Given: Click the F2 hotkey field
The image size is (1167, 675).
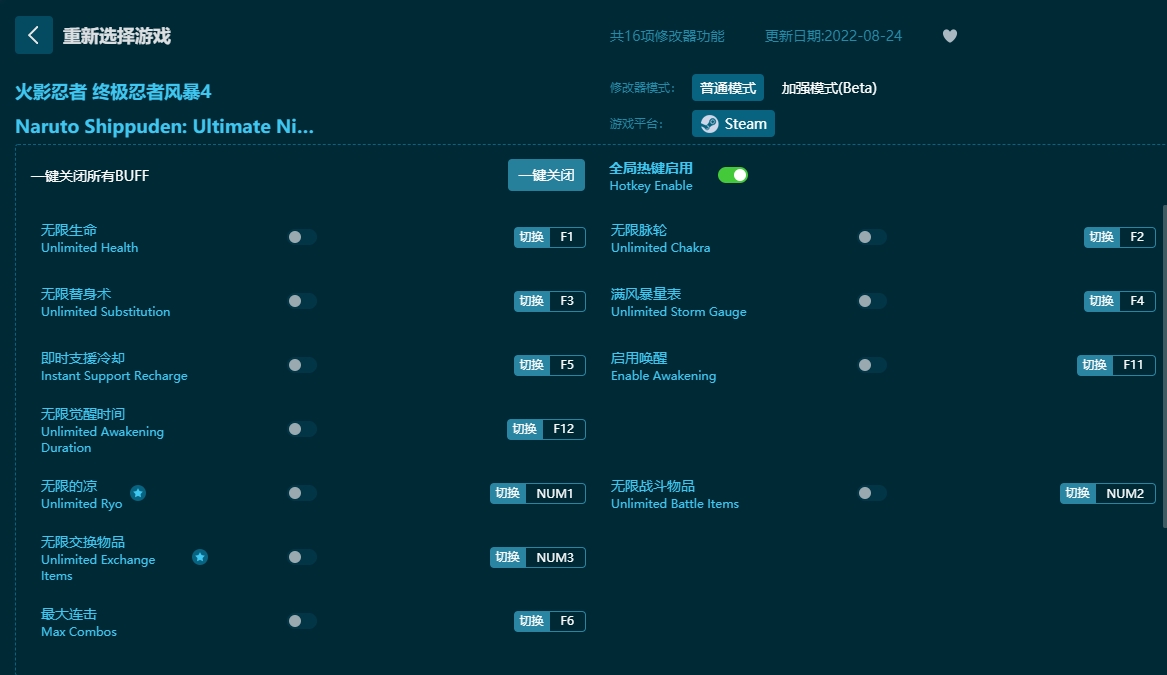Looking at the screenshot, I should [x=1137, y=237].
